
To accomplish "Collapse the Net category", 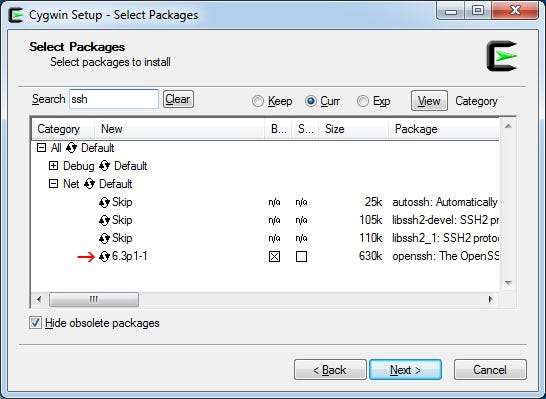I will (53, 184).
